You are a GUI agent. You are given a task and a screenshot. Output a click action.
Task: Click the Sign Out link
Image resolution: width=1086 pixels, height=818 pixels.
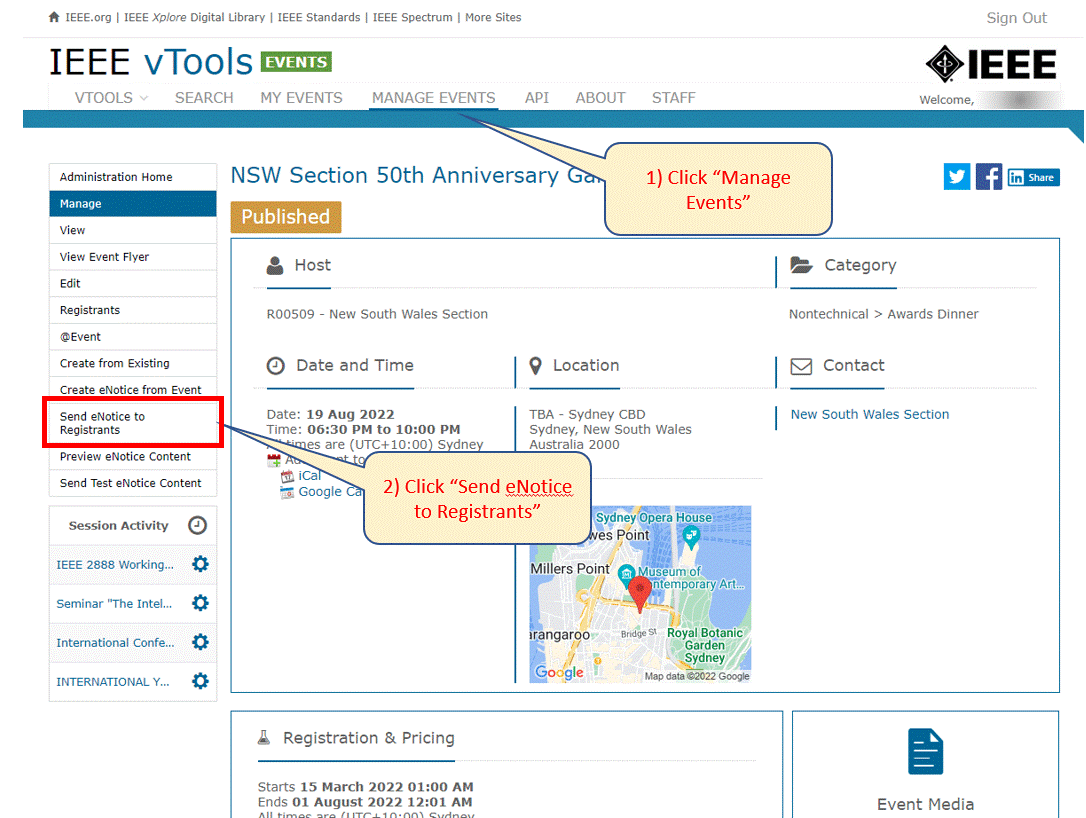[1016, 18]
